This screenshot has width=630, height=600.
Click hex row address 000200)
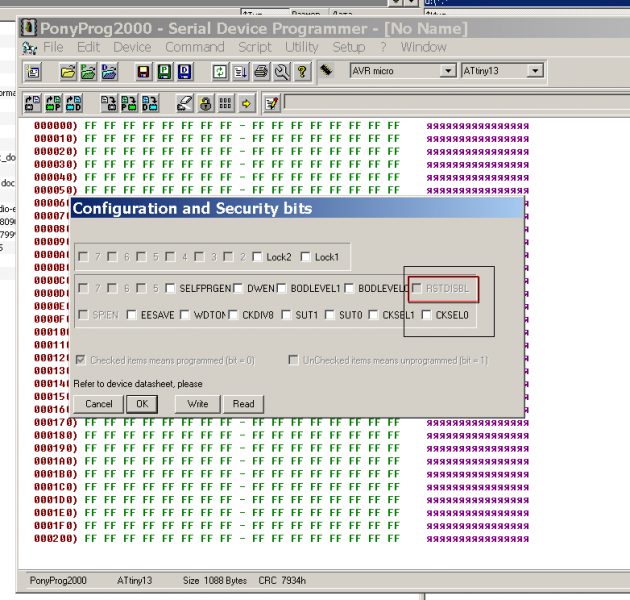point(55,539)
